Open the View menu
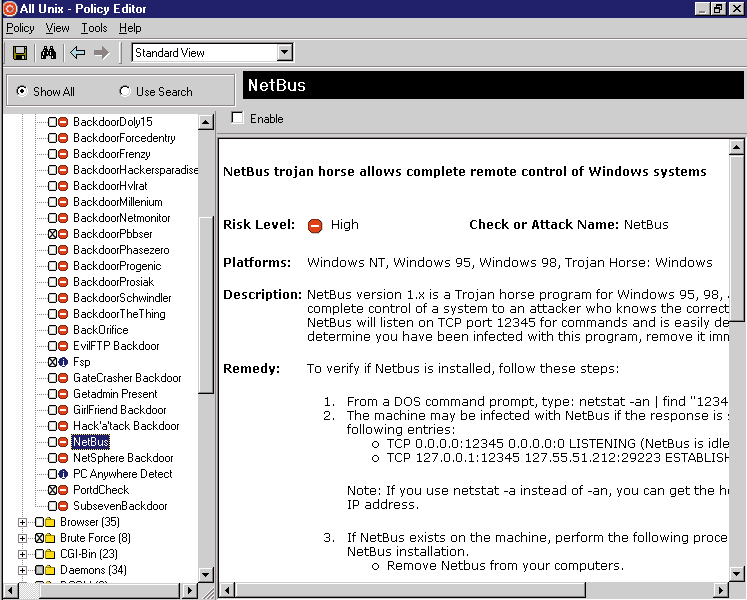The image size is (747, 600). click(57, 28)
